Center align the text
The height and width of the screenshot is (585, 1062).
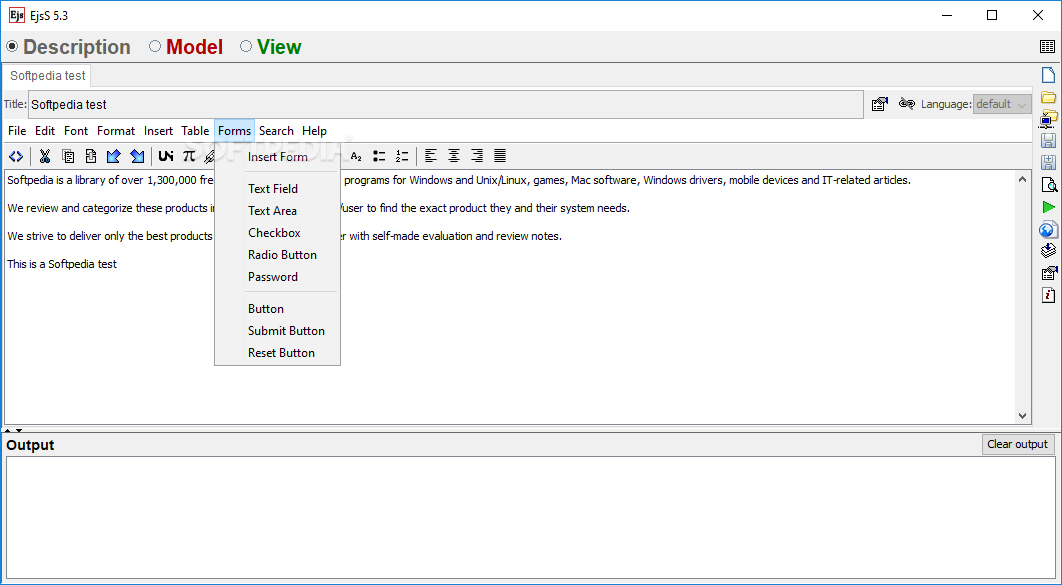click(x=454, y=156)
